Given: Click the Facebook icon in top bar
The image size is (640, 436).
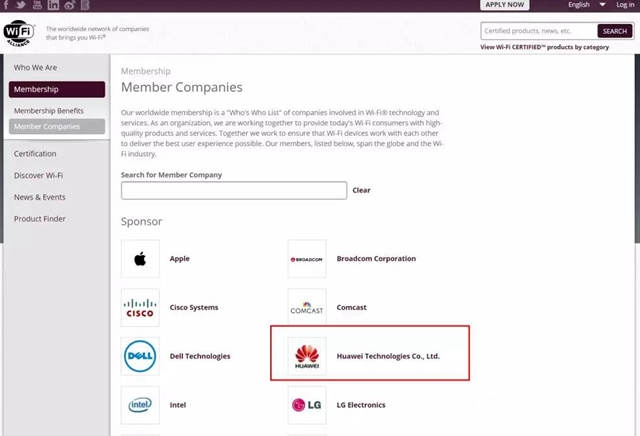Looking at the screenshot, I should pyautogui.click(x=6, y=5).
